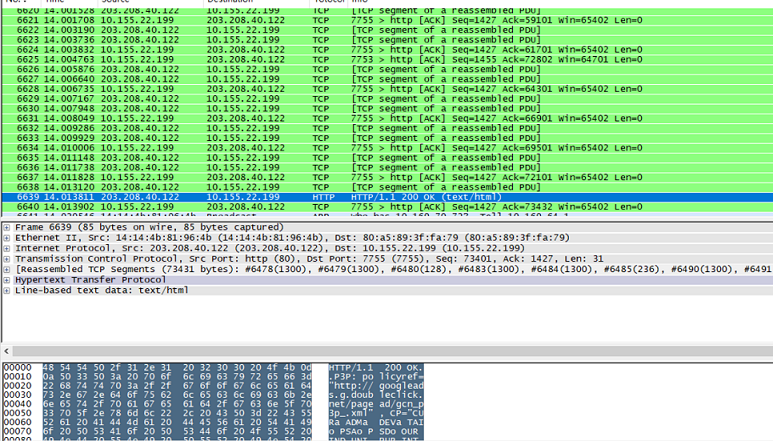Select packet number 6632 row

(387, 128)
